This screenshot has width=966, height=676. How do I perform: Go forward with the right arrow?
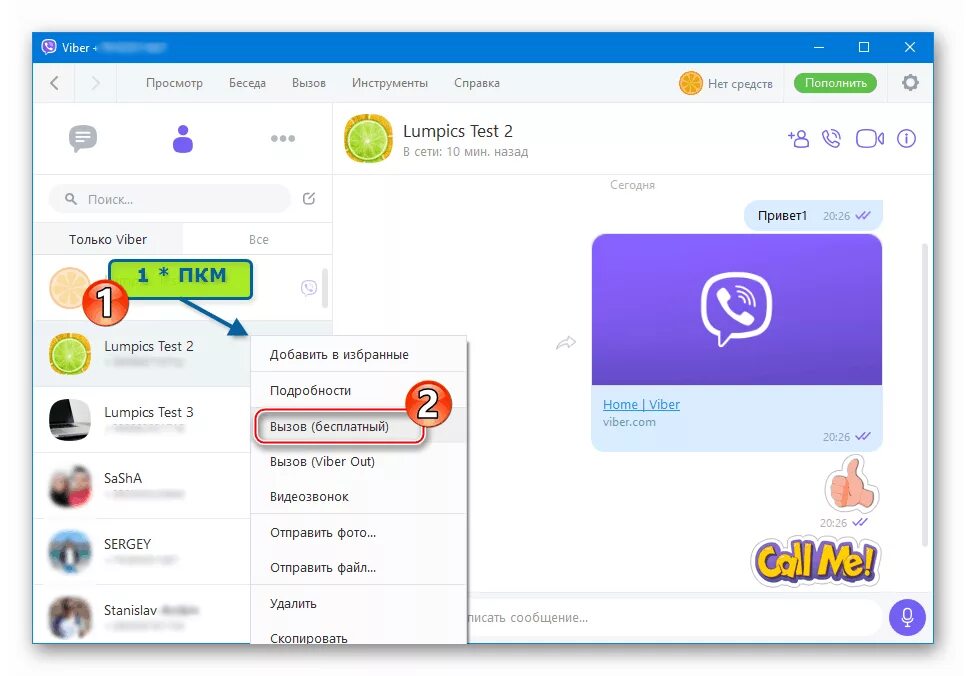(x=95, y=83)
